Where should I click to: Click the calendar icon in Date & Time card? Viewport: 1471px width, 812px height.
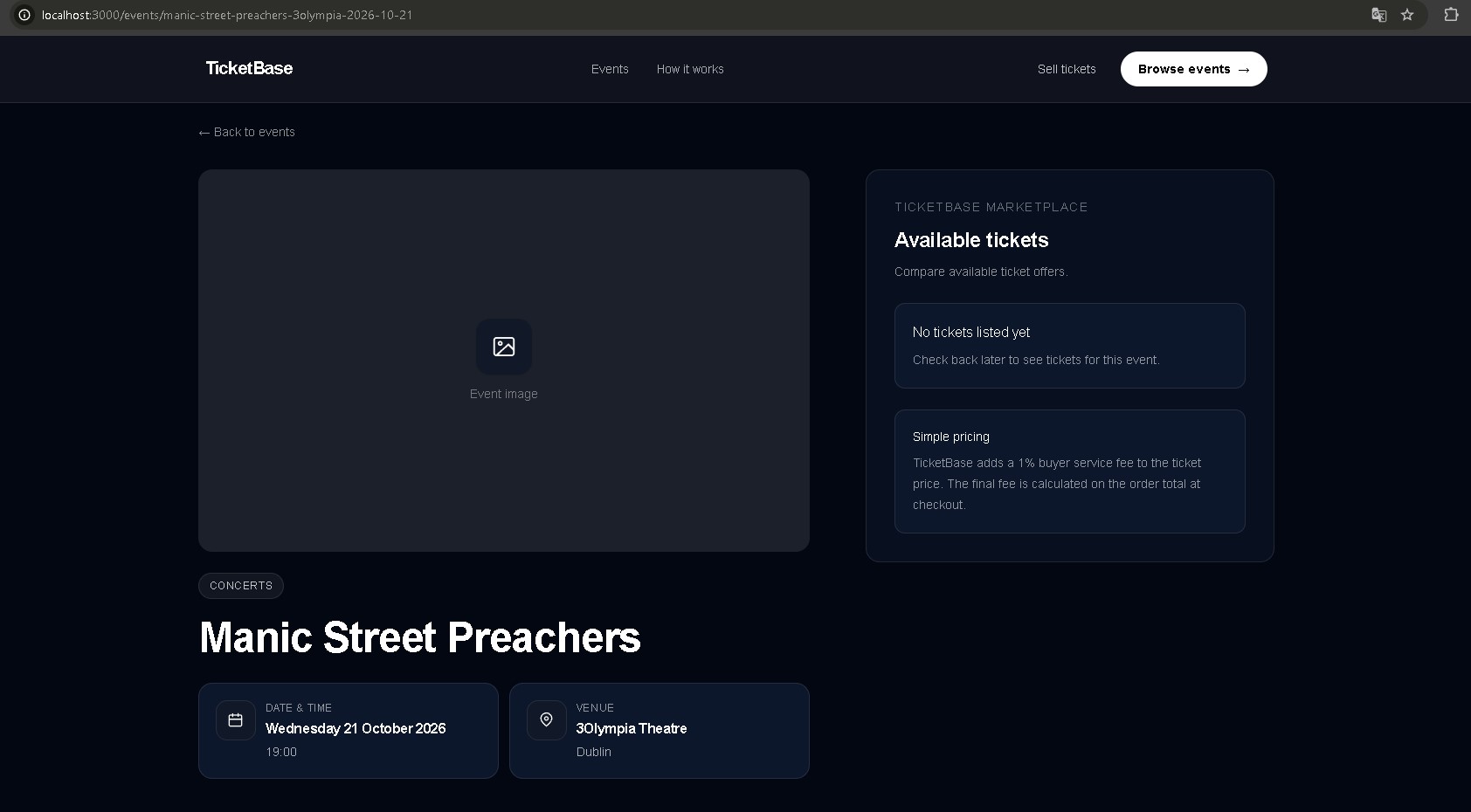(x=236, y=720)
